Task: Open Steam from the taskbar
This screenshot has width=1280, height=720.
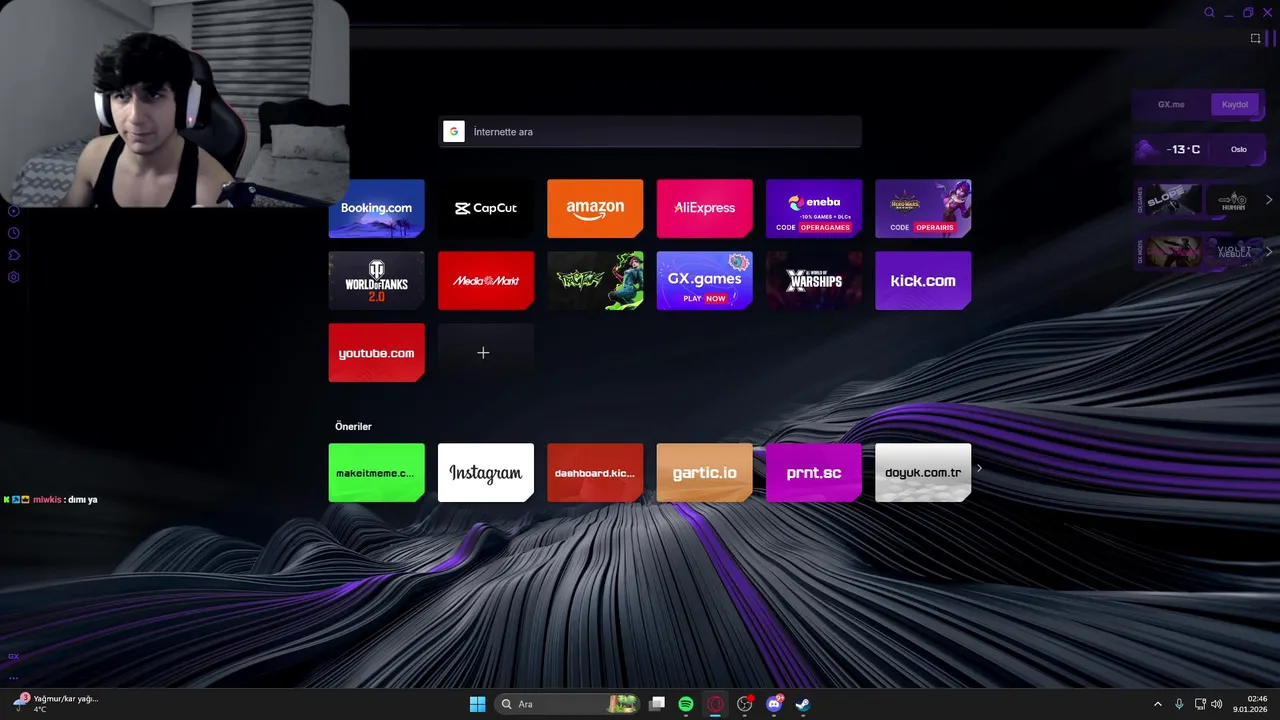Action: click(x=802, y=704)
